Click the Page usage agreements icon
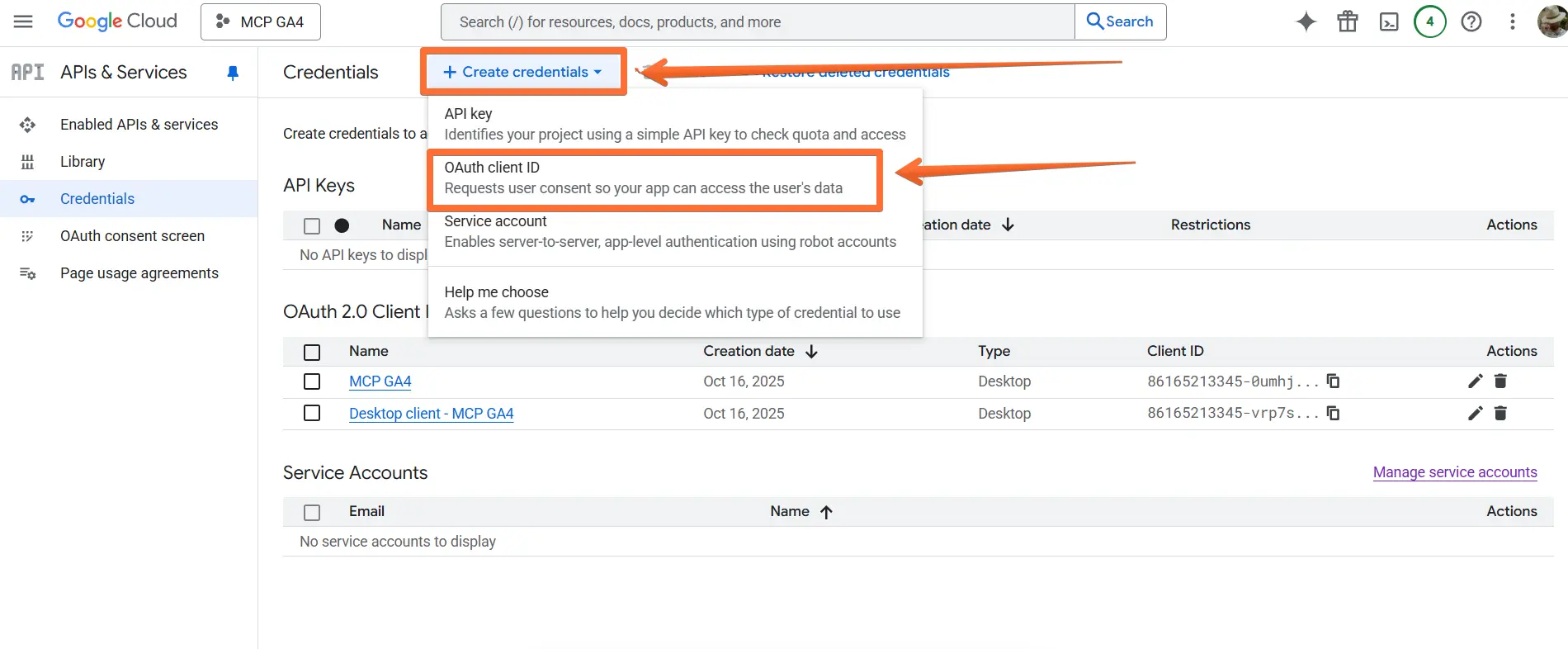 27,273
